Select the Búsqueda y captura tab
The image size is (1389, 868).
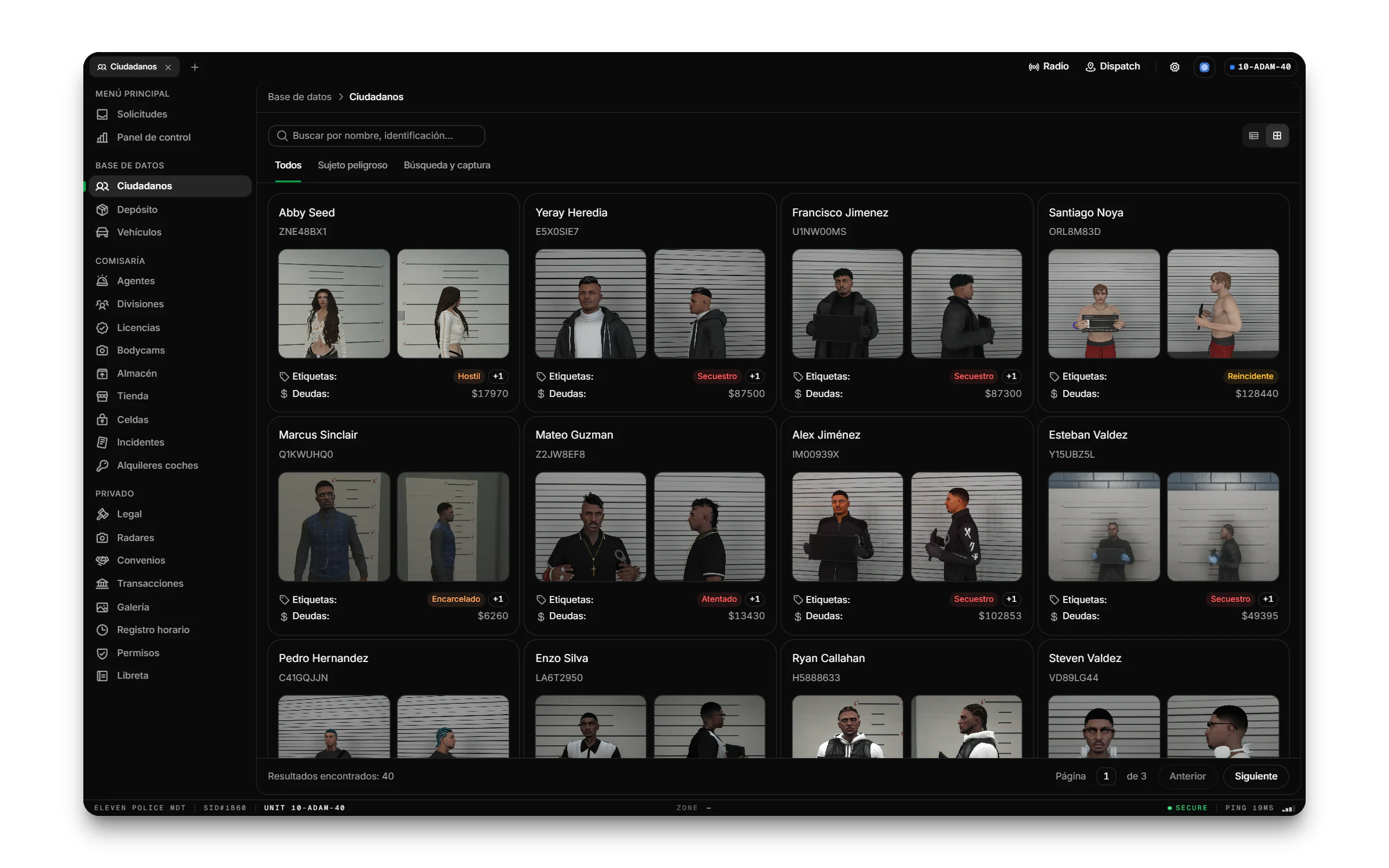pos(447,165)
